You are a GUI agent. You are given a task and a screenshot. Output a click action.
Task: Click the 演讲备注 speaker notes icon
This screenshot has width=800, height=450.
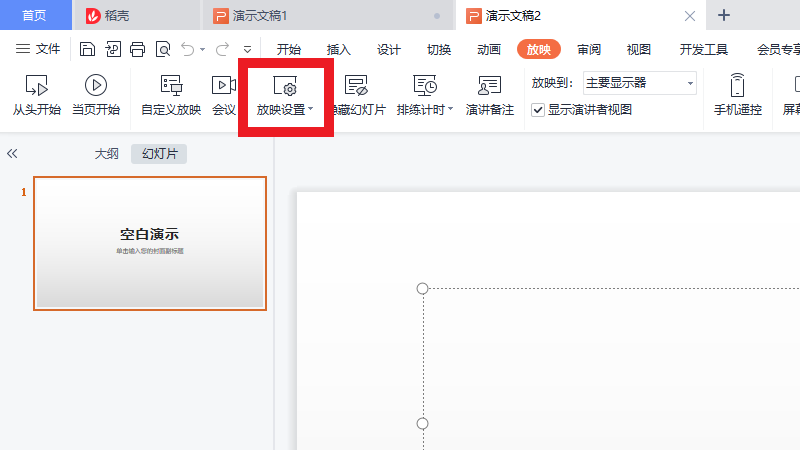click(x=489, y=86)
